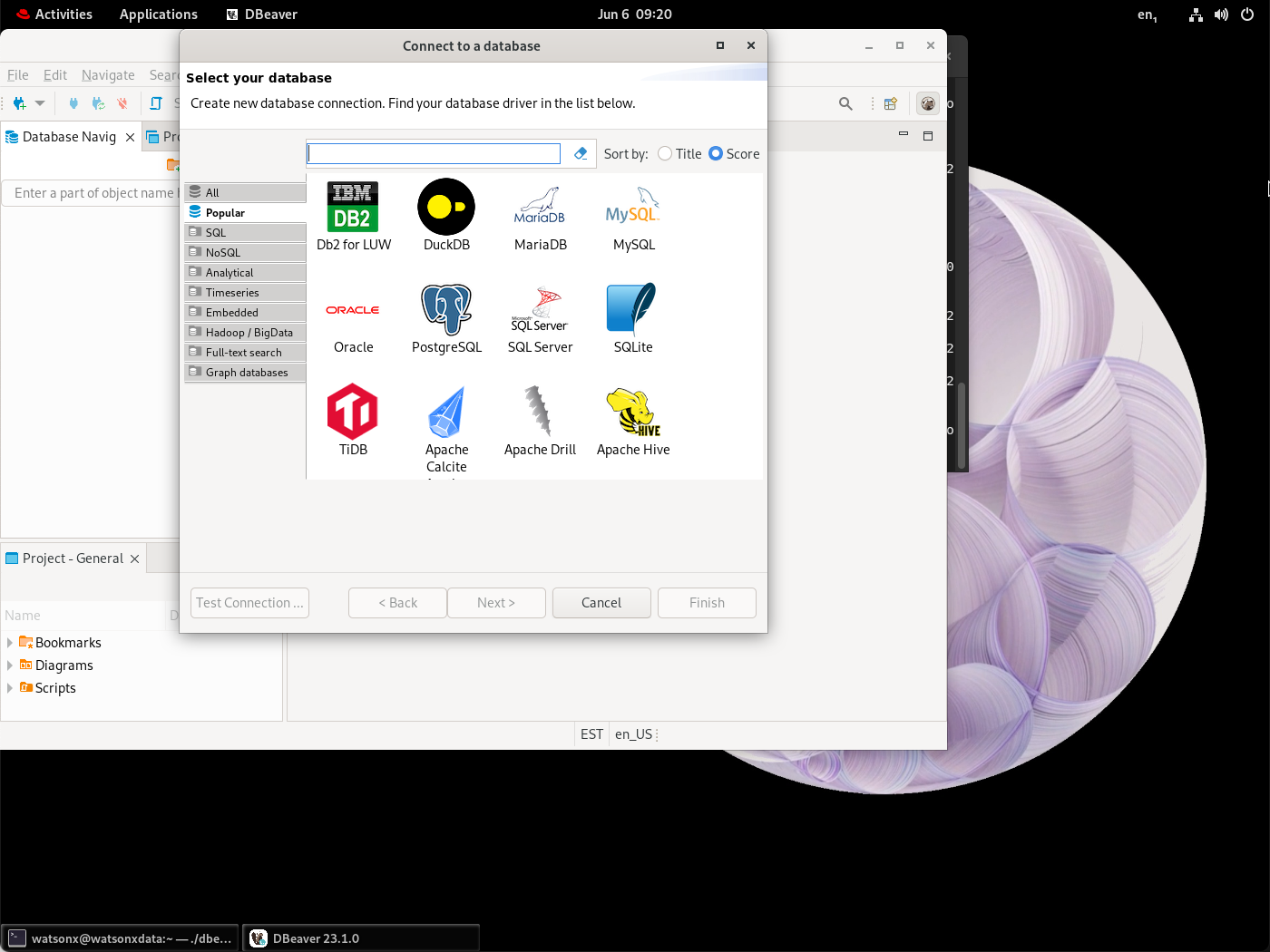Select the Popular category
Screen dimensions: 1270x952
[x=245, y=212]
